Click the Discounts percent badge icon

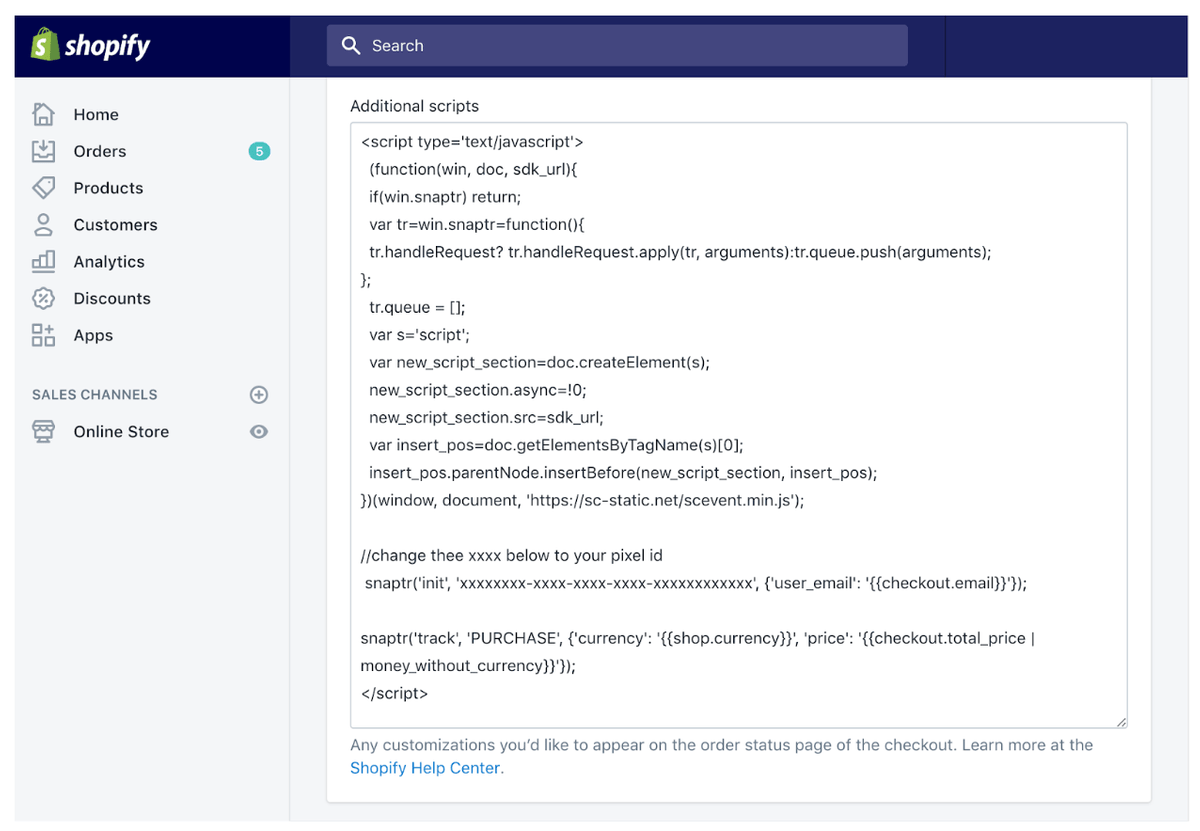click(43, 298)
